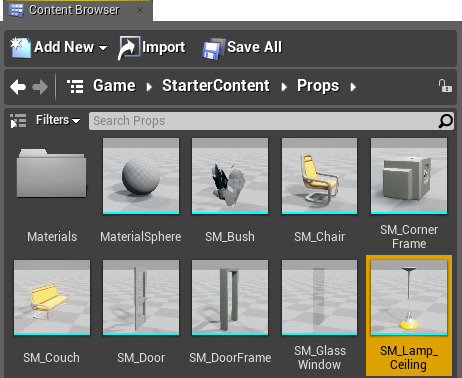
Task: Click the Import button
Action: pos(152,48)
